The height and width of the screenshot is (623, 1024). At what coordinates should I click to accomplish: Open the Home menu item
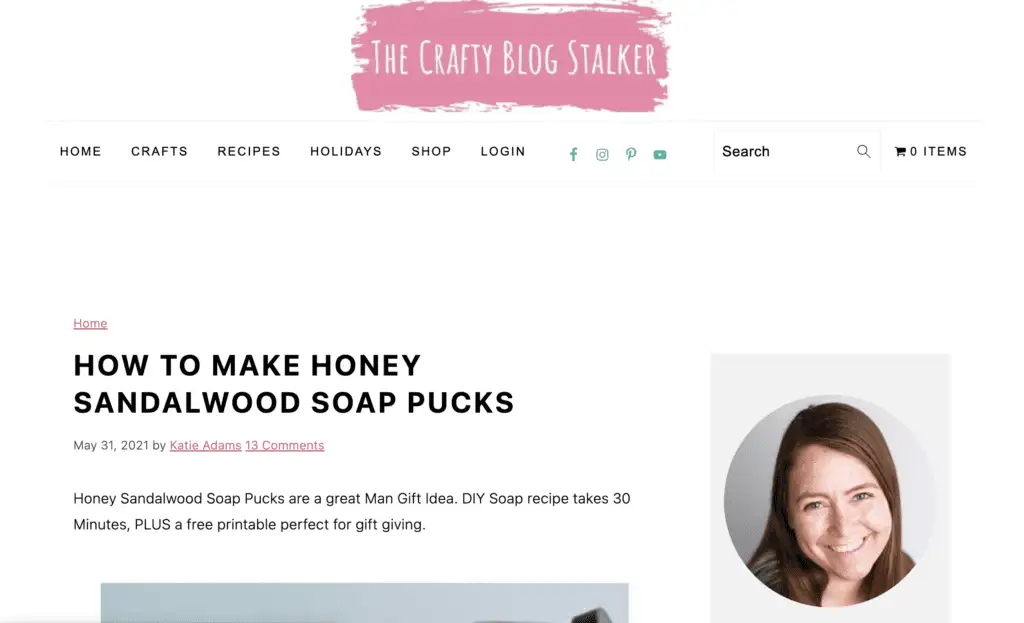80,152
